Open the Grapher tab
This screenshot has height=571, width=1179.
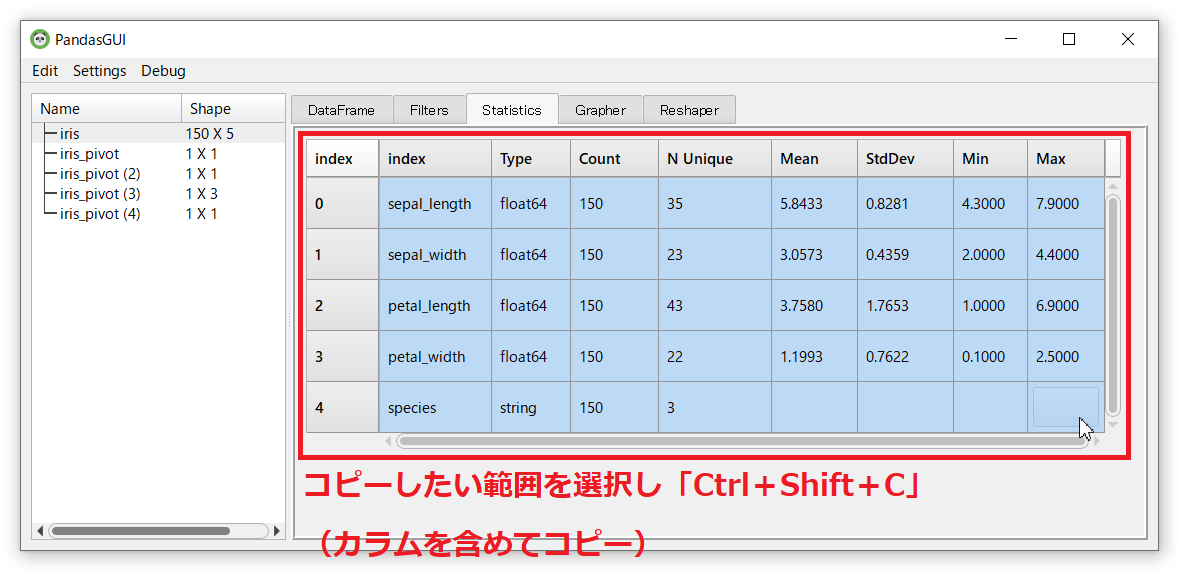tap(600, 110)
